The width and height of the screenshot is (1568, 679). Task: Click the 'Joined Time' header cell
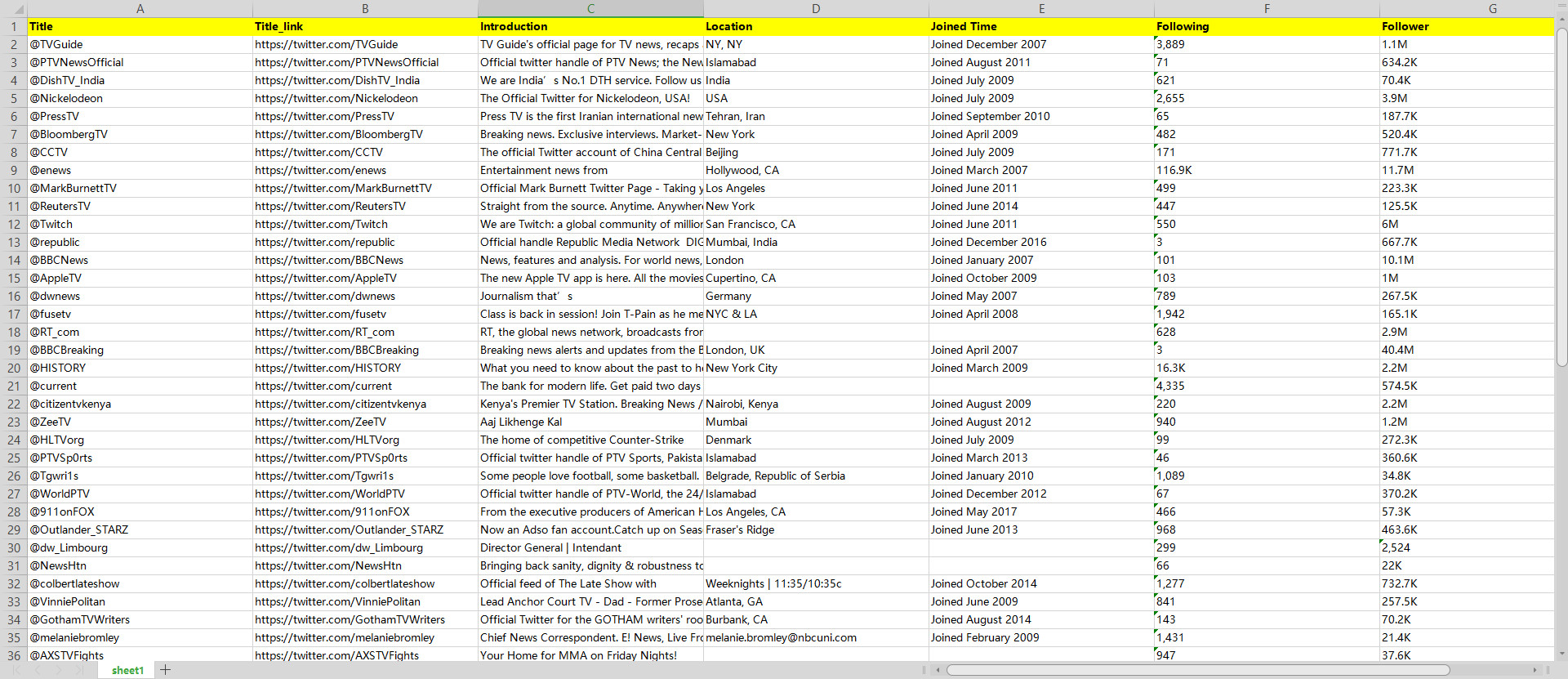click(1041, 26)
